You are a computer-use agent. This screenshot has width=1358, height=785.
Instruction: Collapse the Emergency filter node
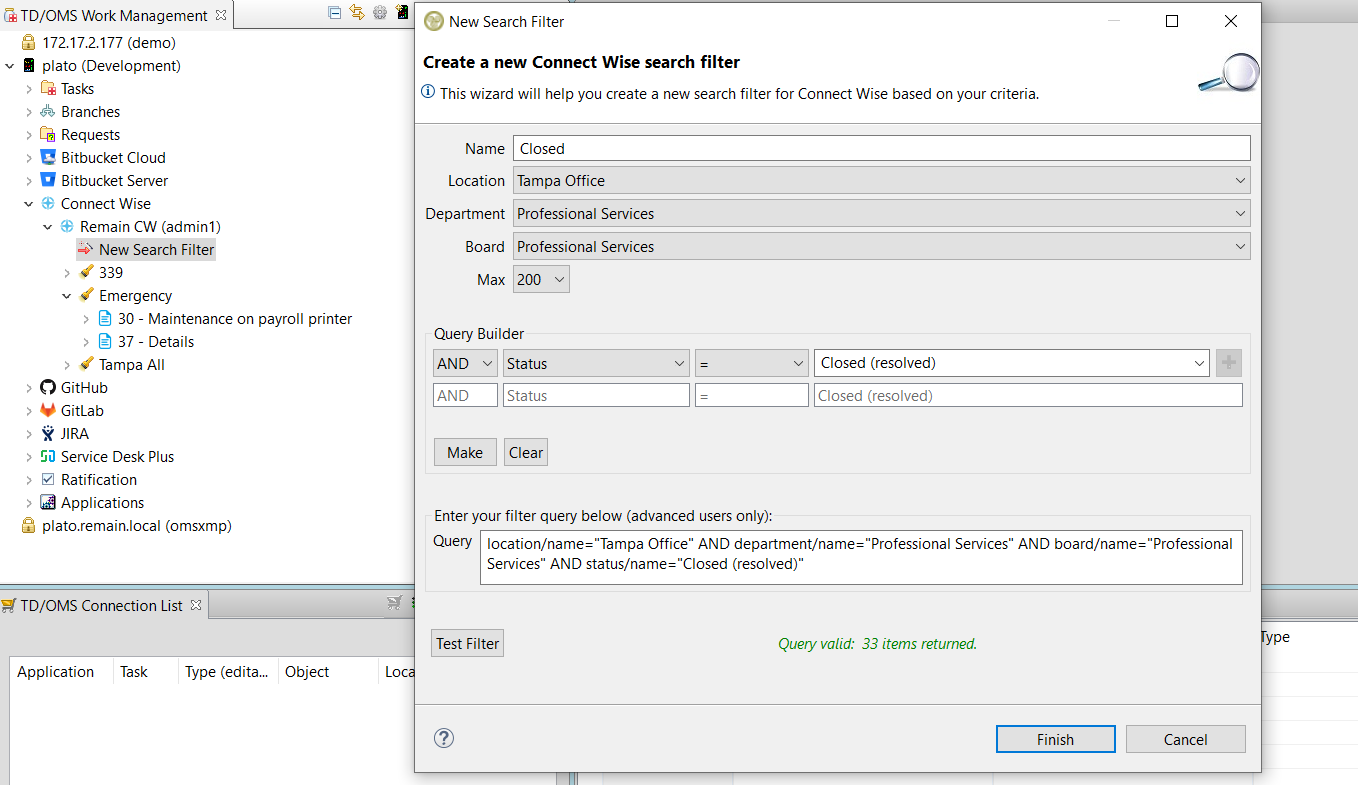67,296
